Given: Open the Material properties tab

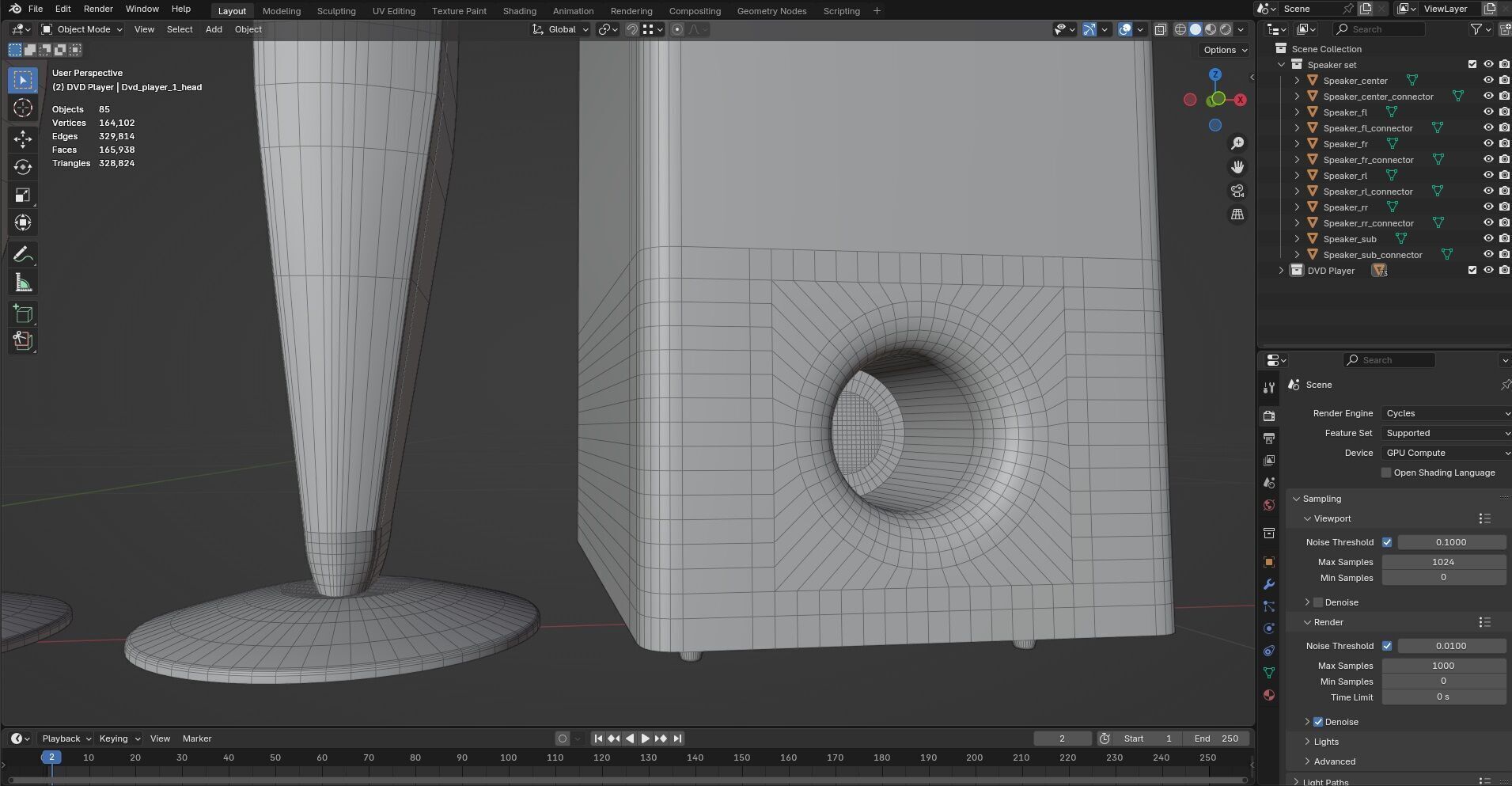Looking at the screenshot, I should click(1269, 695).
